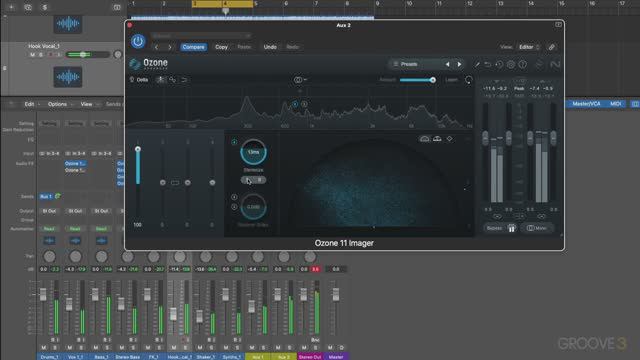Click the Bus 1 send button
The height and width of the screenshot is (360, 640).
[x=46, y=196]
